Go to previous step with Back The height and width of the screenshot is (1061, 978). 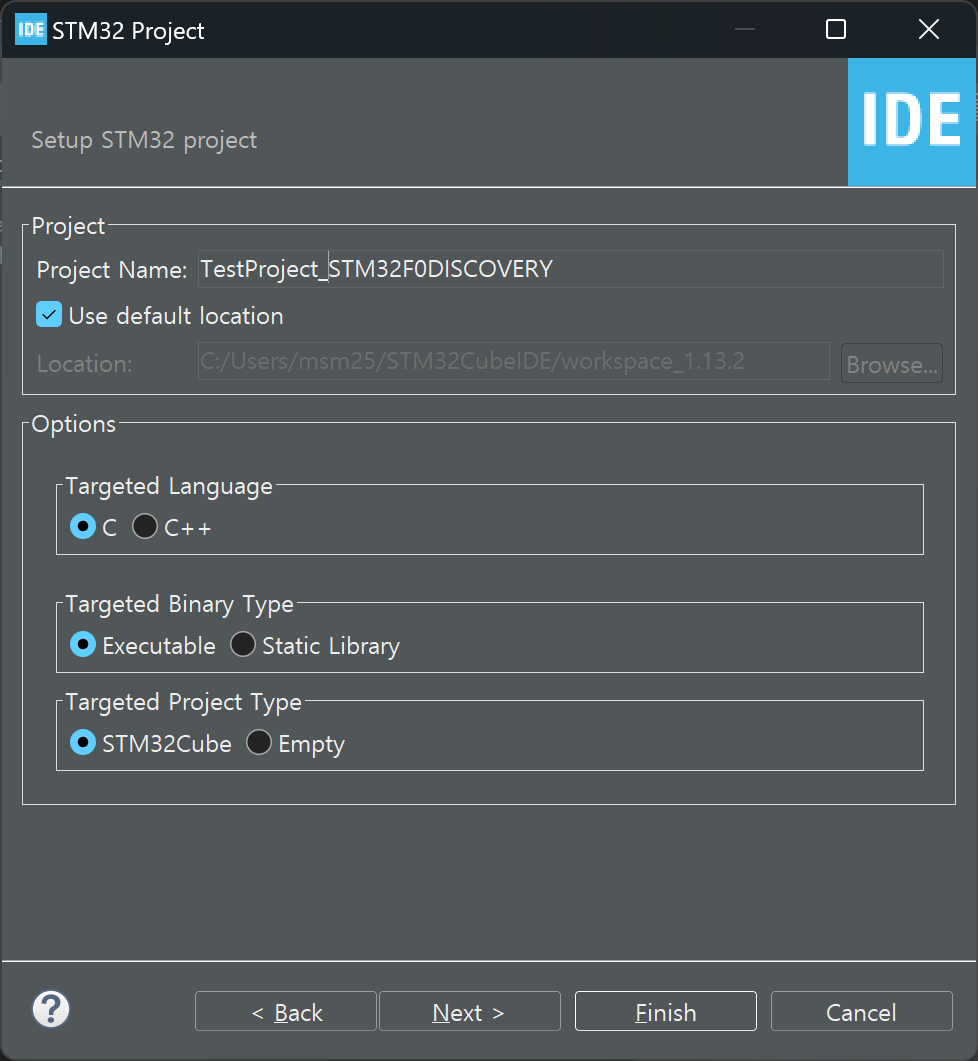click(286, 1011)
